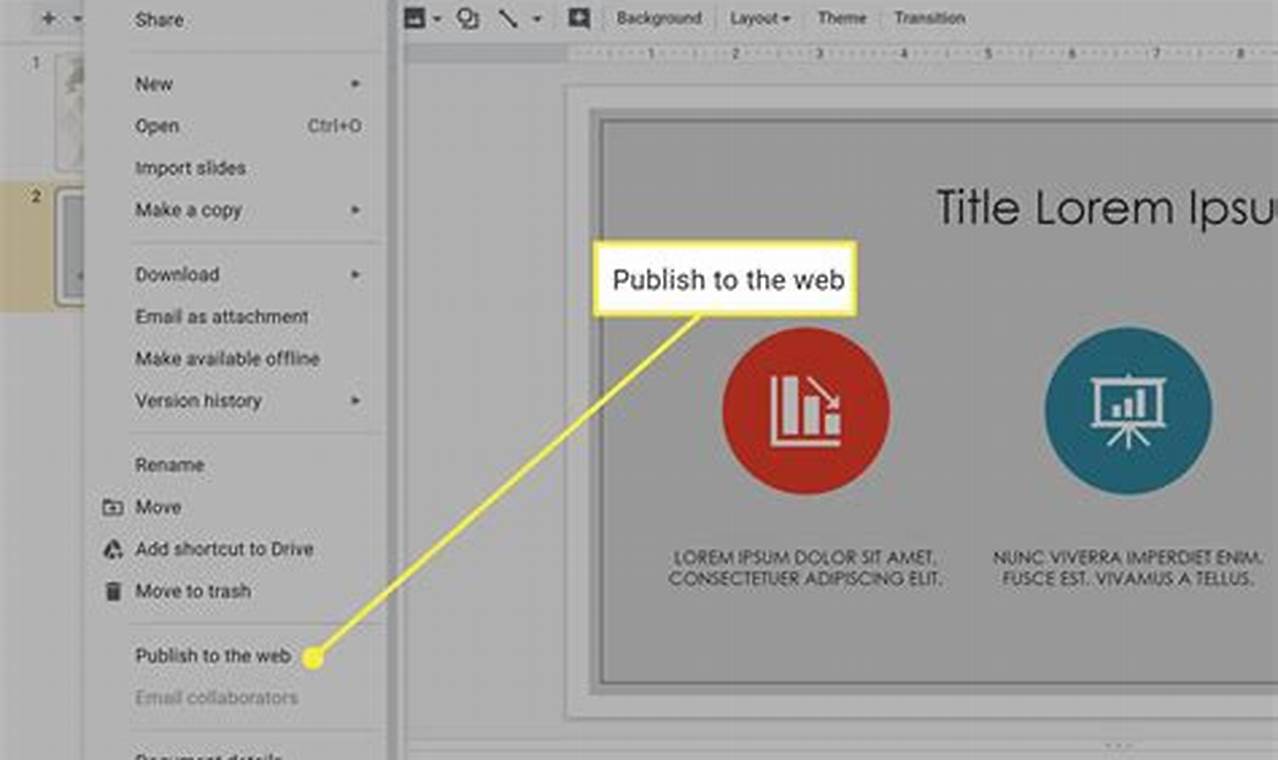
Task: Click the Add shortcut to Drive icon
Action: coord(110,549)
